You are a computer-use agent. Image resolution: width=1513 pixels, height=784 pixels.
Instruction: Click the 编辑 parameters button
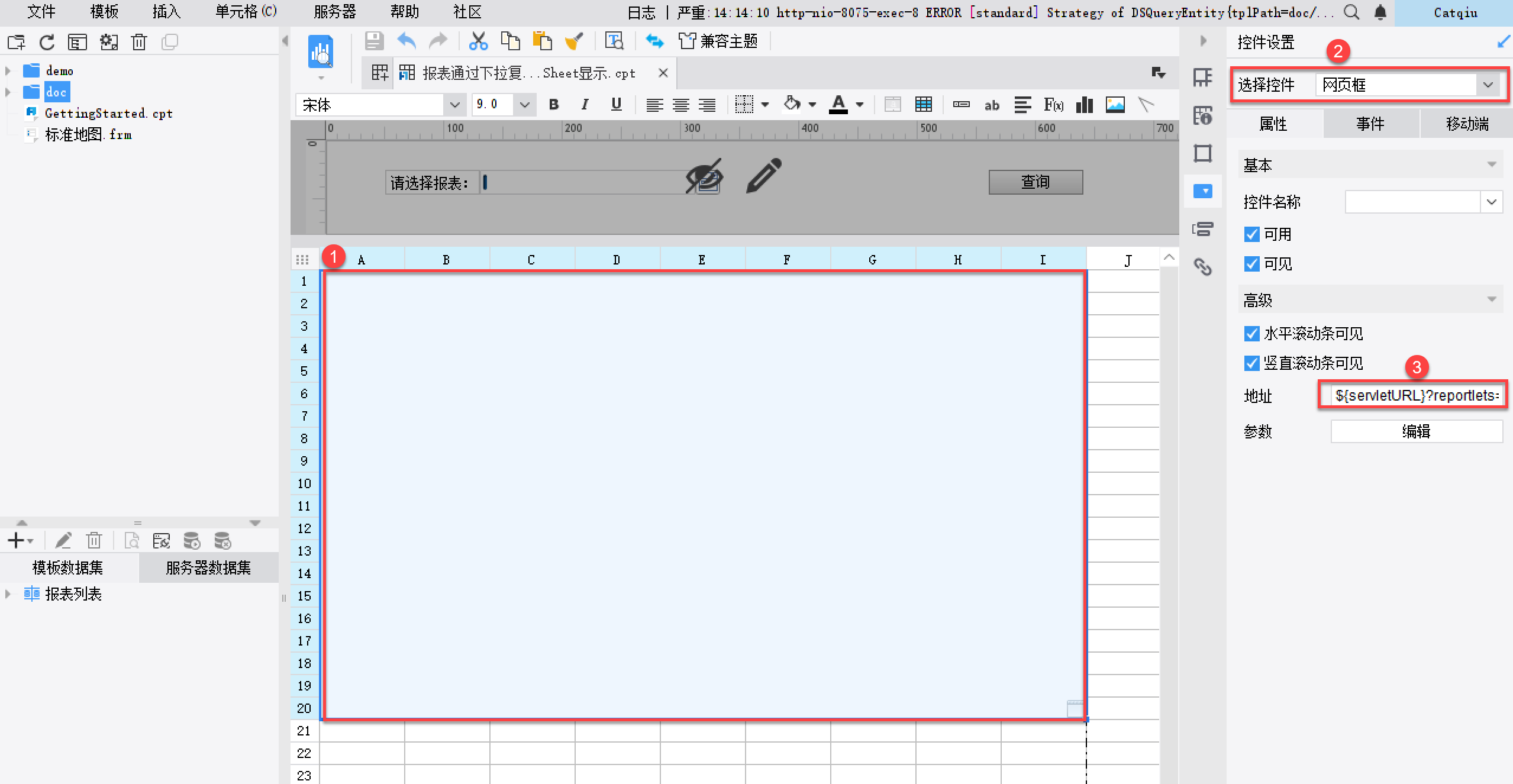tap(1416, 431)
